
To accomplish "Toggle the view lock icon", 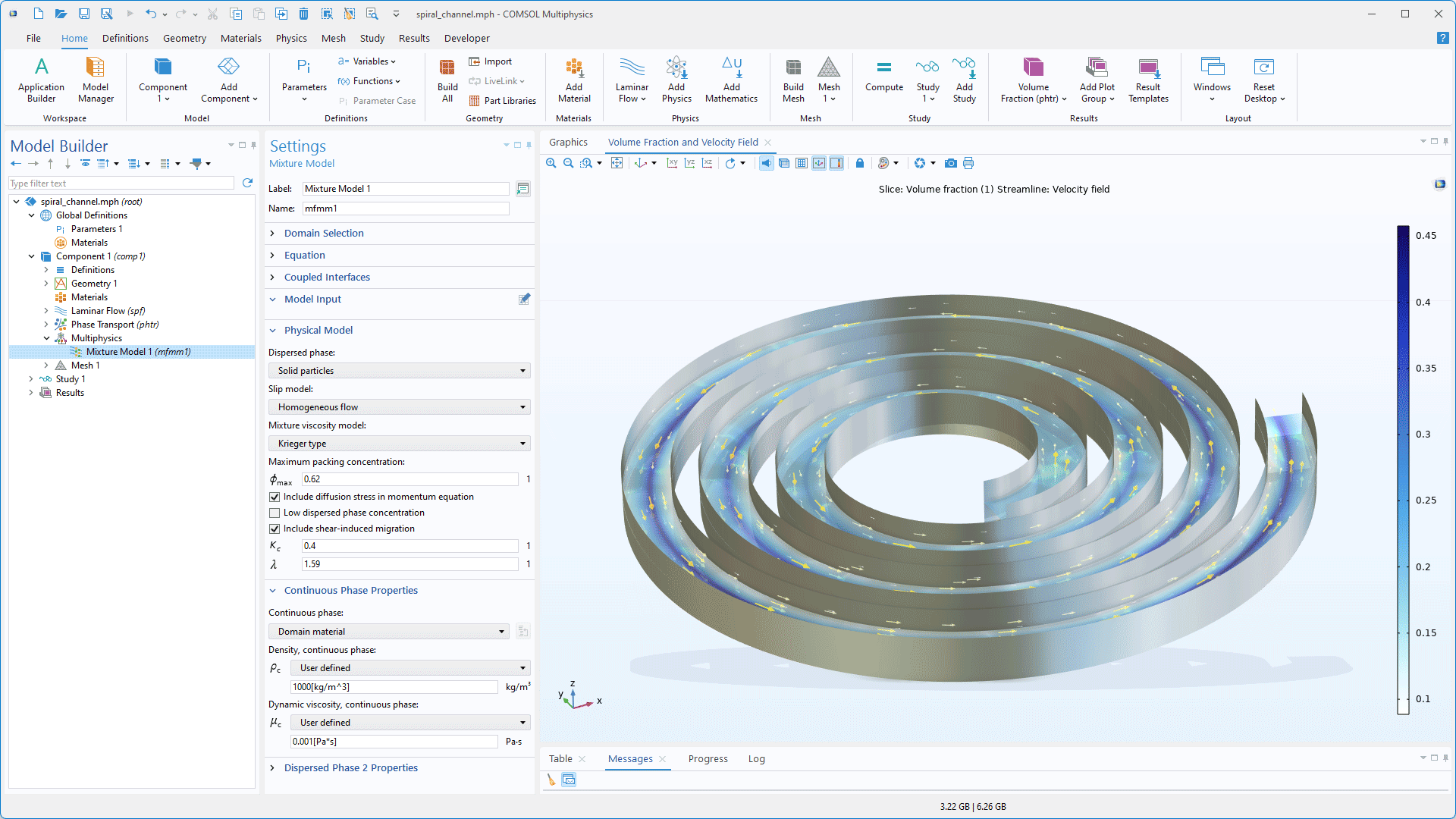I will click(859, 163).
